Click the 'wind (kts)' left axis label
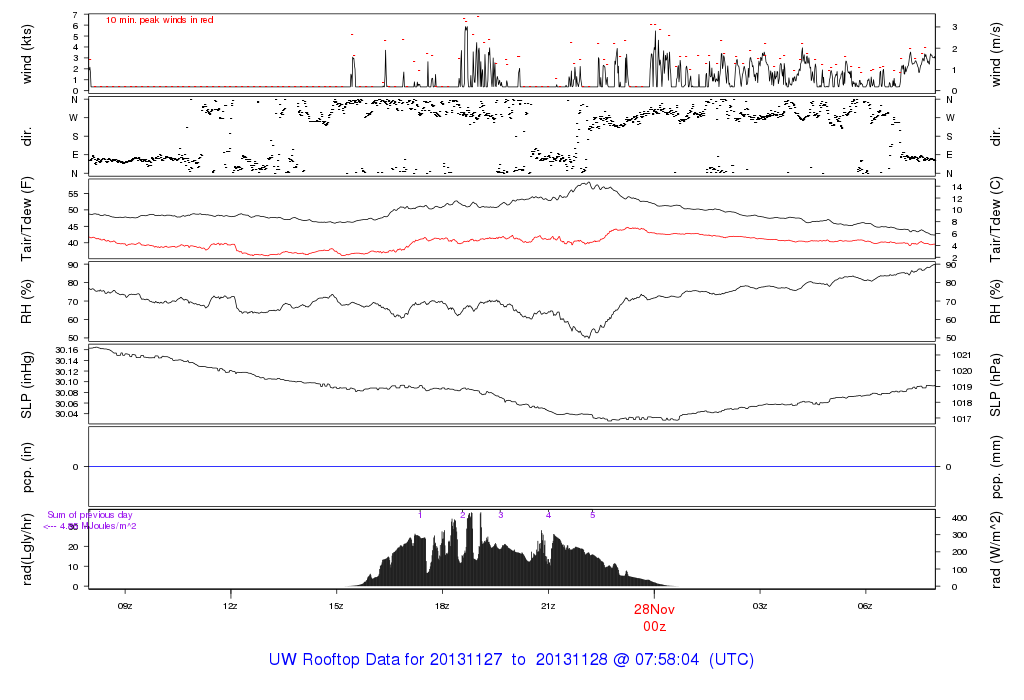1024x700 pixels. (x=27, y=54)
